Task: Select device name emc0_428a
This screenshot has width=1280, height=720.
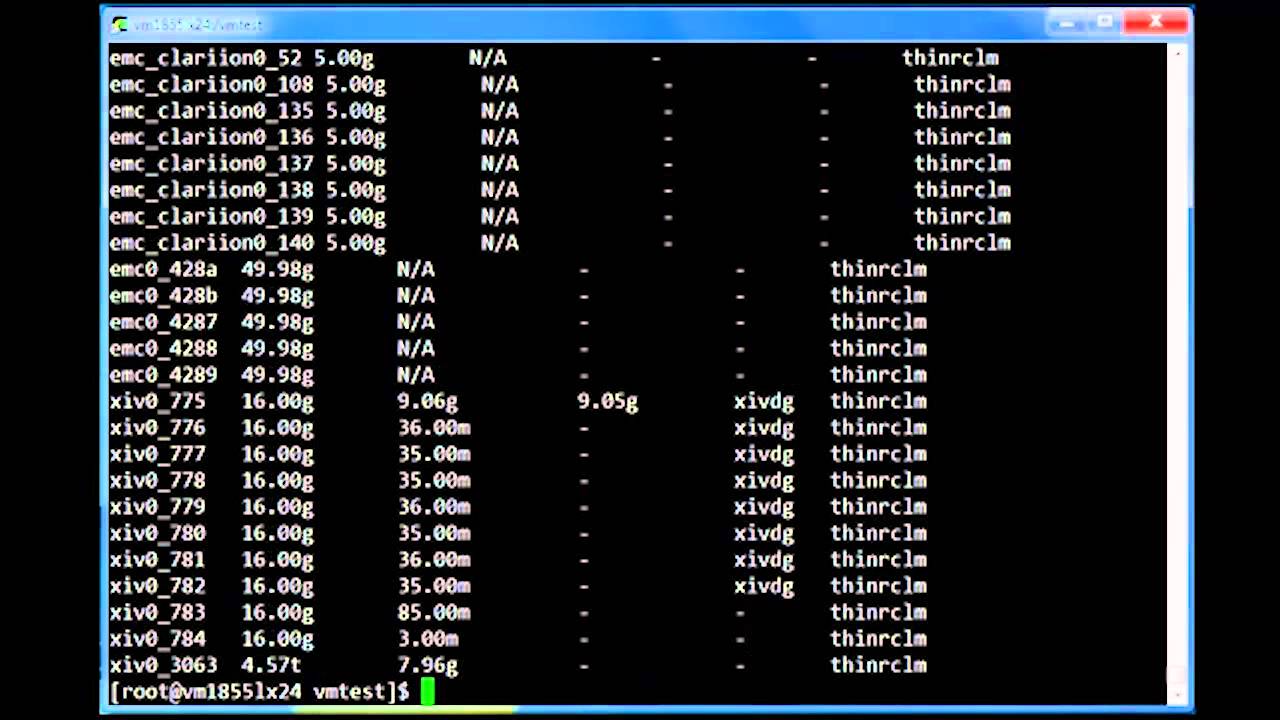Action: click(163, 269)
